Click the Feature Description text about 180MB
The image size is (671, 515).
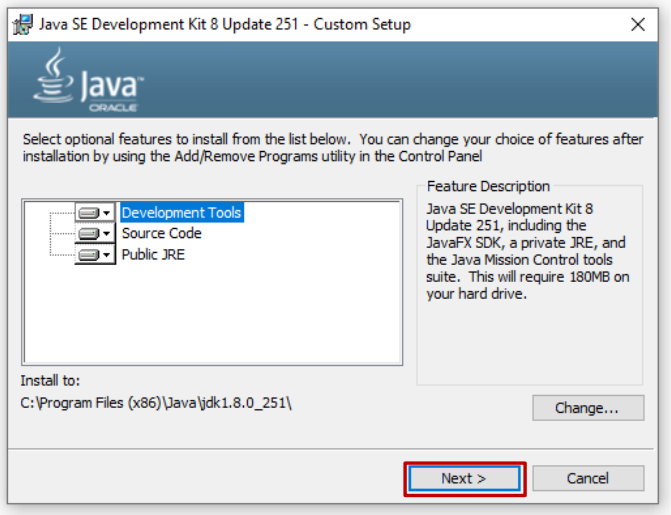click(x=527, y=251)
